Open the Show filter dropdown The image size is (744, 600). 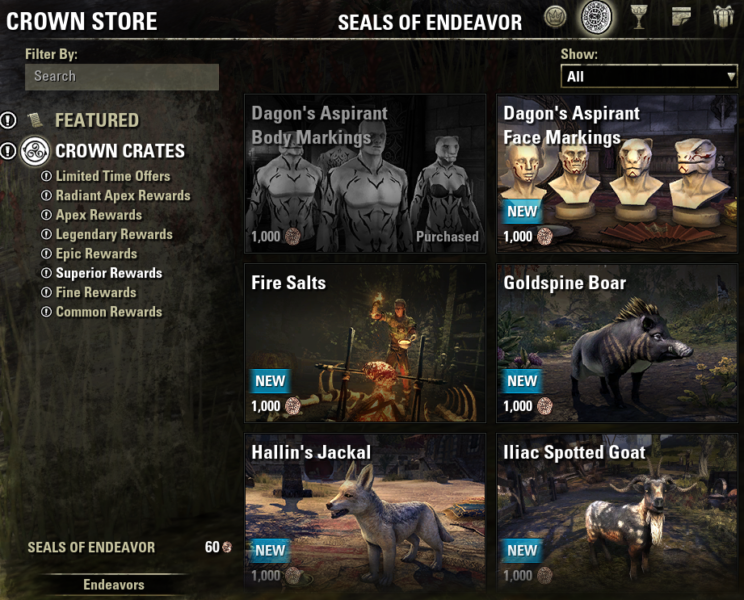pyautogui.click(x=649, y=76)
